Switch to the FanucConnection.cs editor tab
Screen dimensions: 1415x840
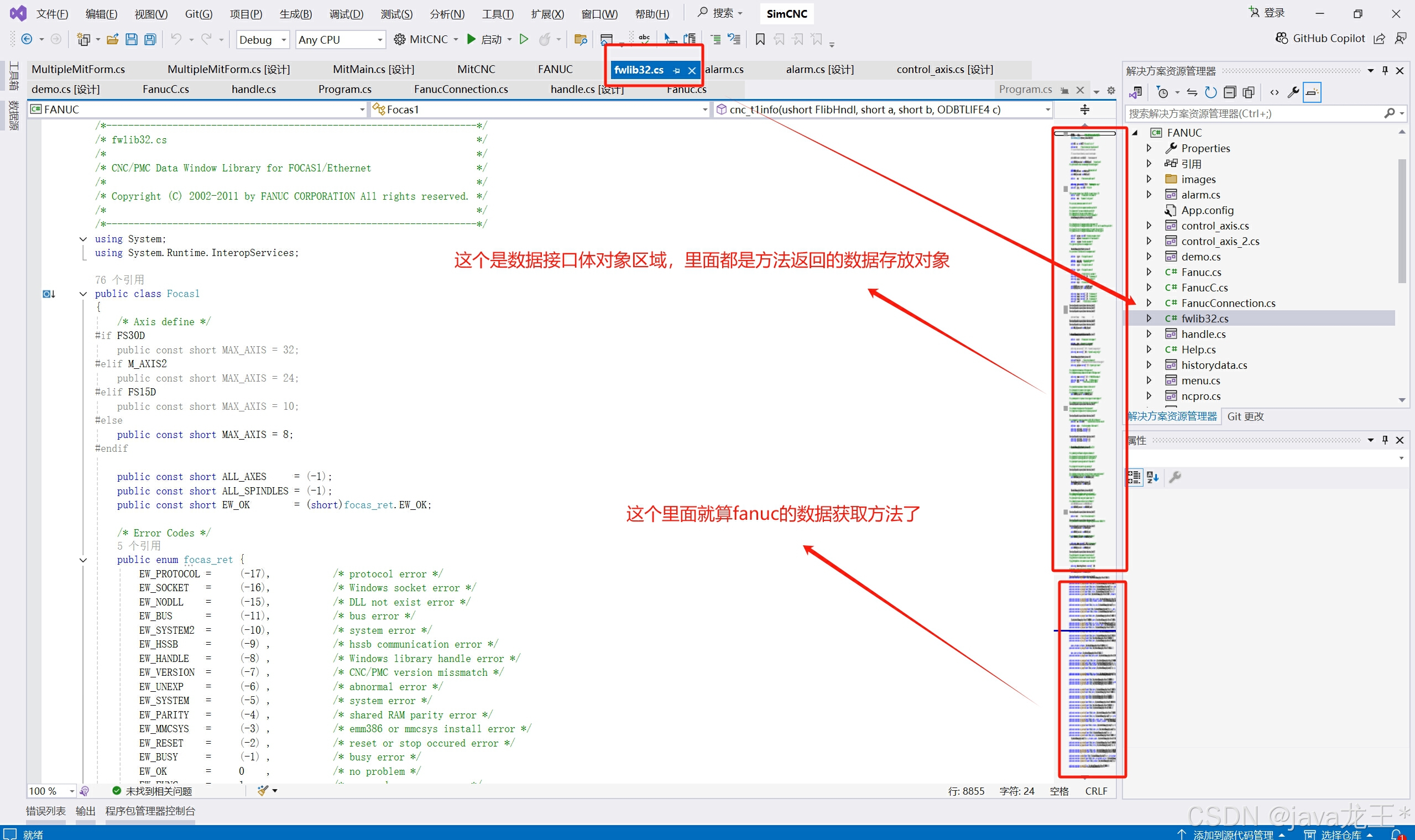[461, 90]
